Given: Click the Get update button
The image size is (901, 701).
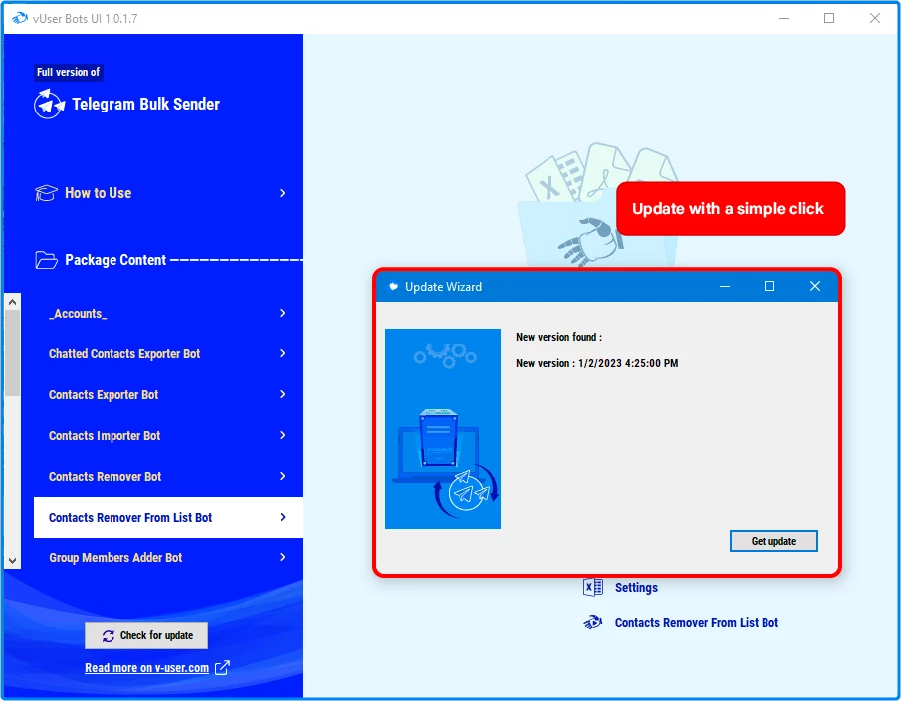Looking at the screenshot, I should (x=773, y=541).
